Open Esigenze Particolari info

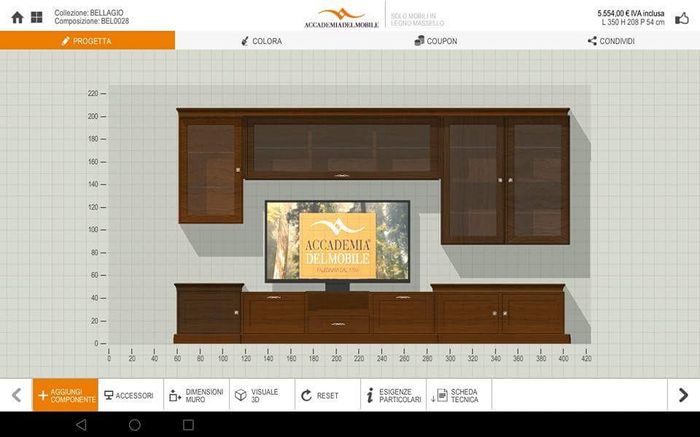coord(392,395)
